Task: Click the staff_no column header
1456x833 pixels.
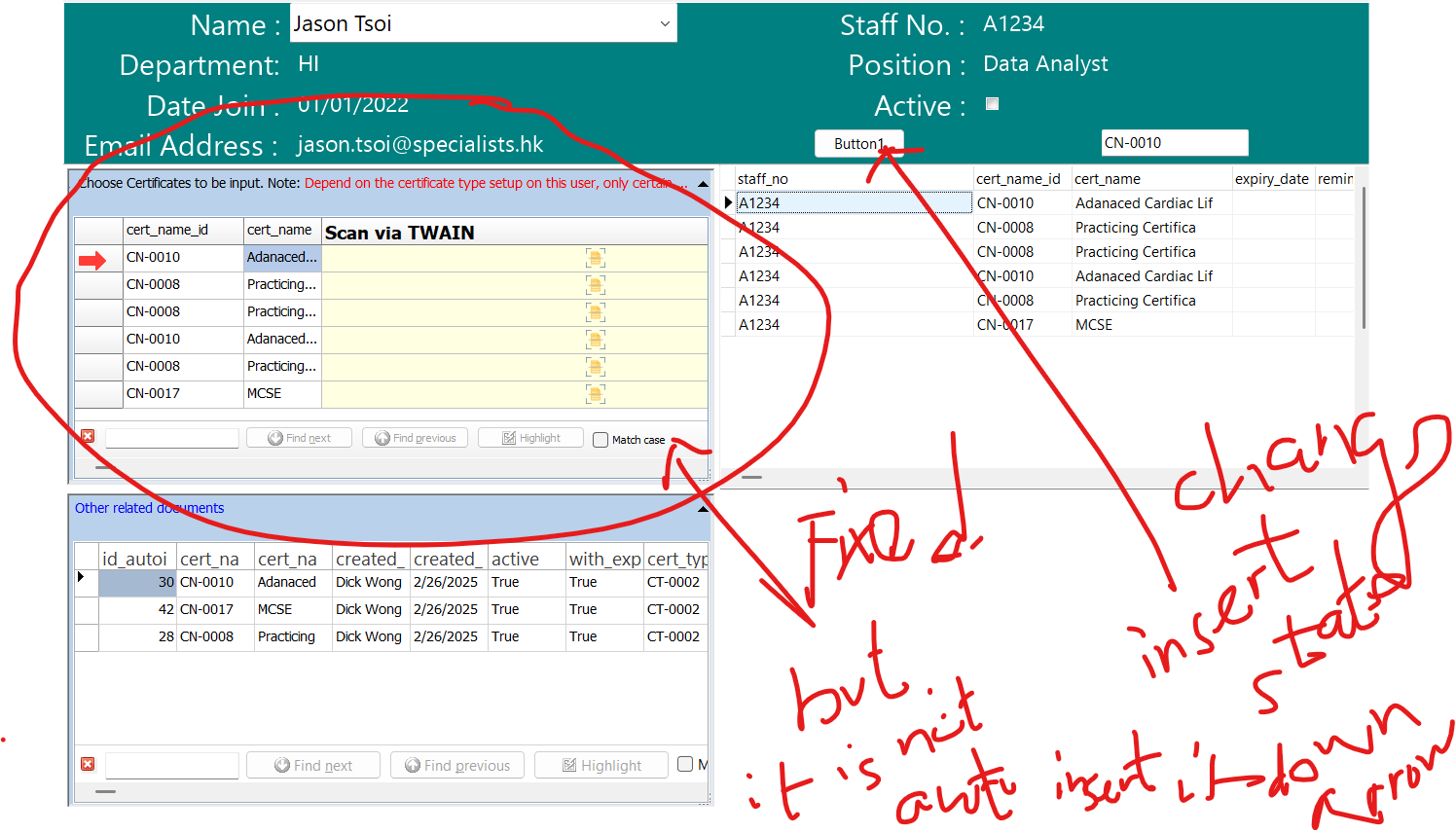Action: [x=854, y=179]
